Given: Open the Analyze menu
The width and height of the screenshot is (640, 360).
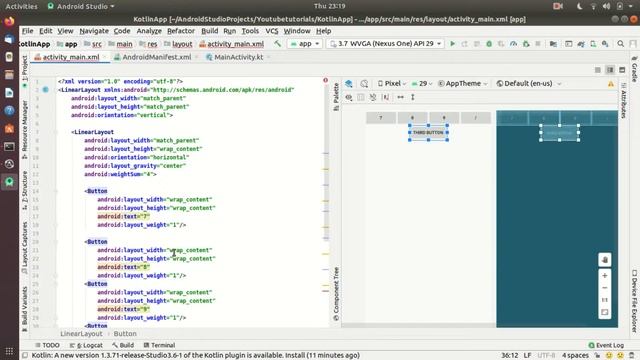Looking at the screenshot, I should pyautogui.click(x=149, y=31).
